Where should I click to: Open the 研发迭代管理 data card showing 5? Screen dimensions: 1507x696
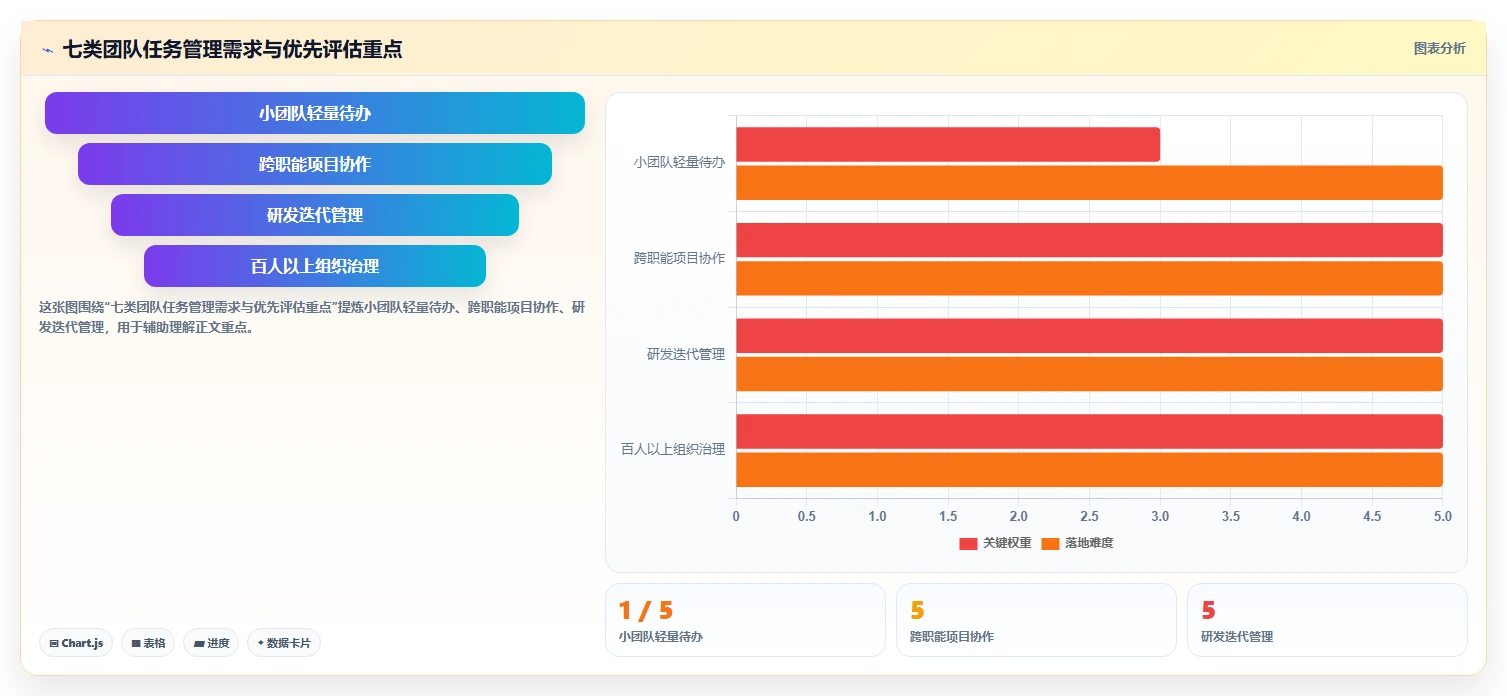click(1327, 620)
